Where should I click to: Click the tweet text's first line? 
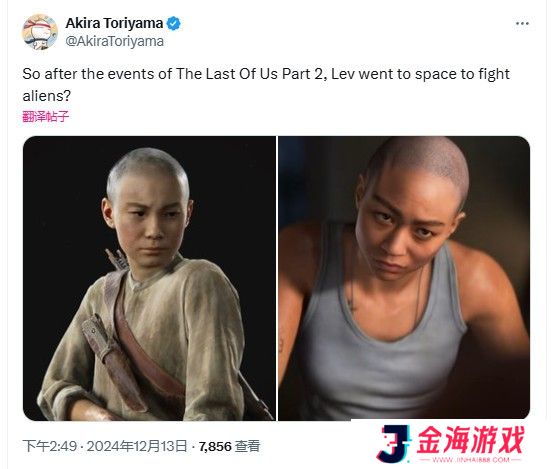(266, 74)
